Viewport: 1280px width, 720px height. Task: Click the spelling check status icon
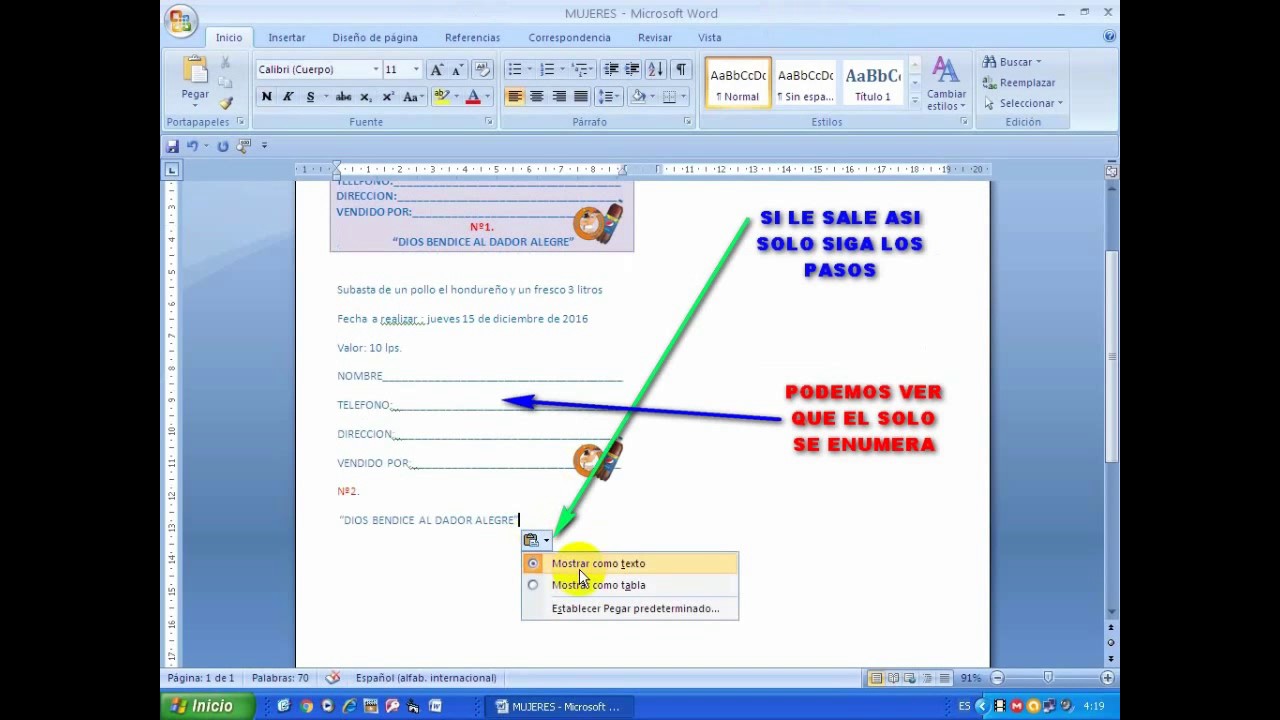[x=333, y=678]
